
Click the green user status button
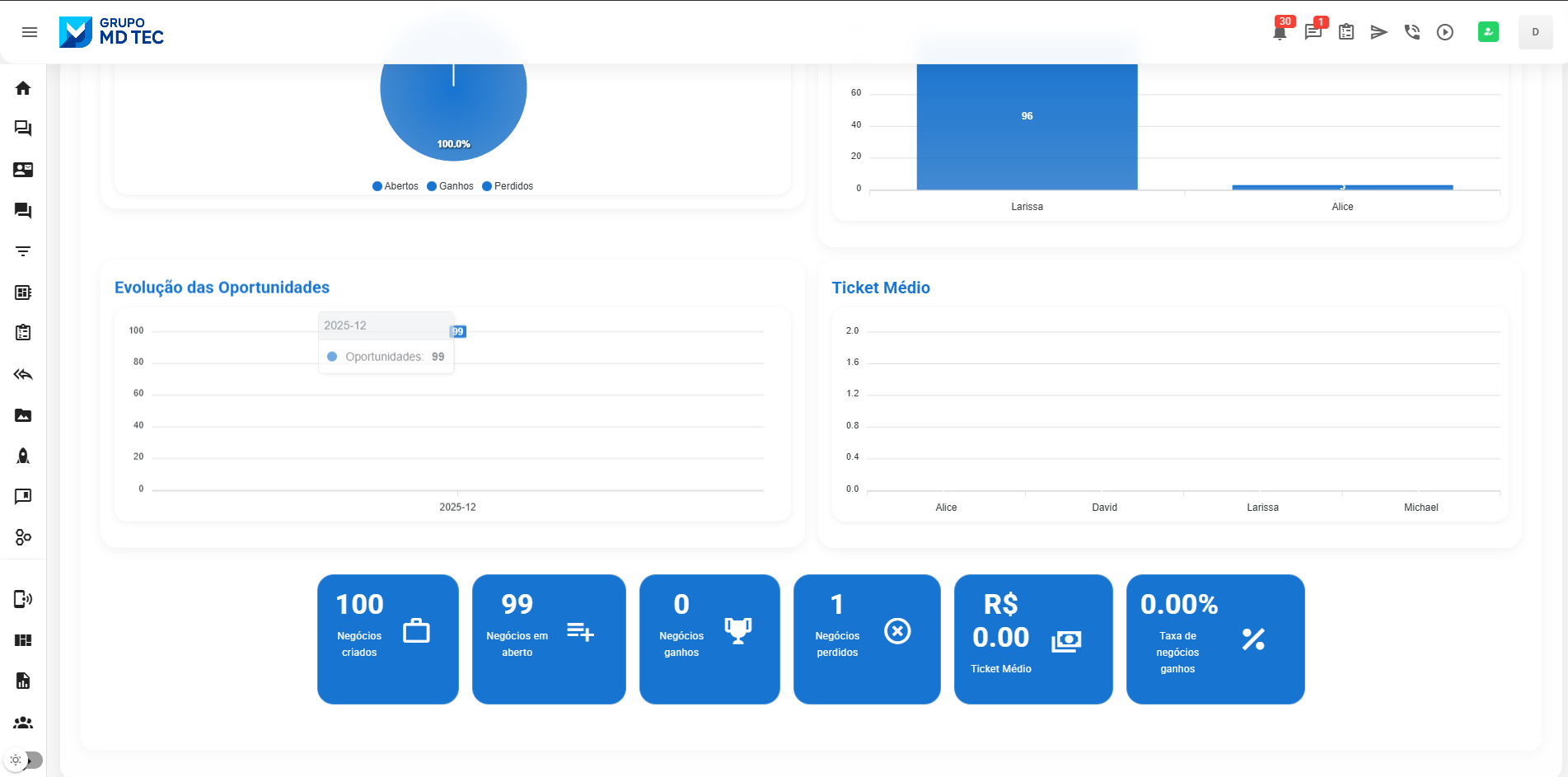coord(1488,32)
